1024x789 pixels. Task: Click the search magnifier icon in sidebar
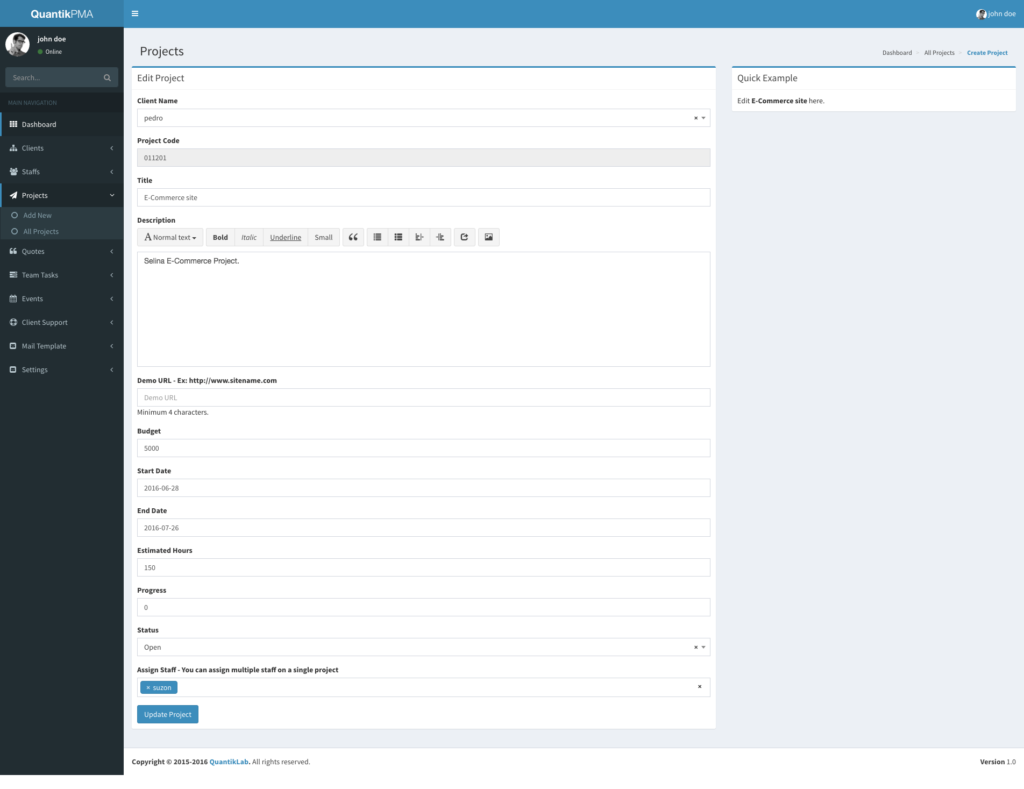coord(107,78)
